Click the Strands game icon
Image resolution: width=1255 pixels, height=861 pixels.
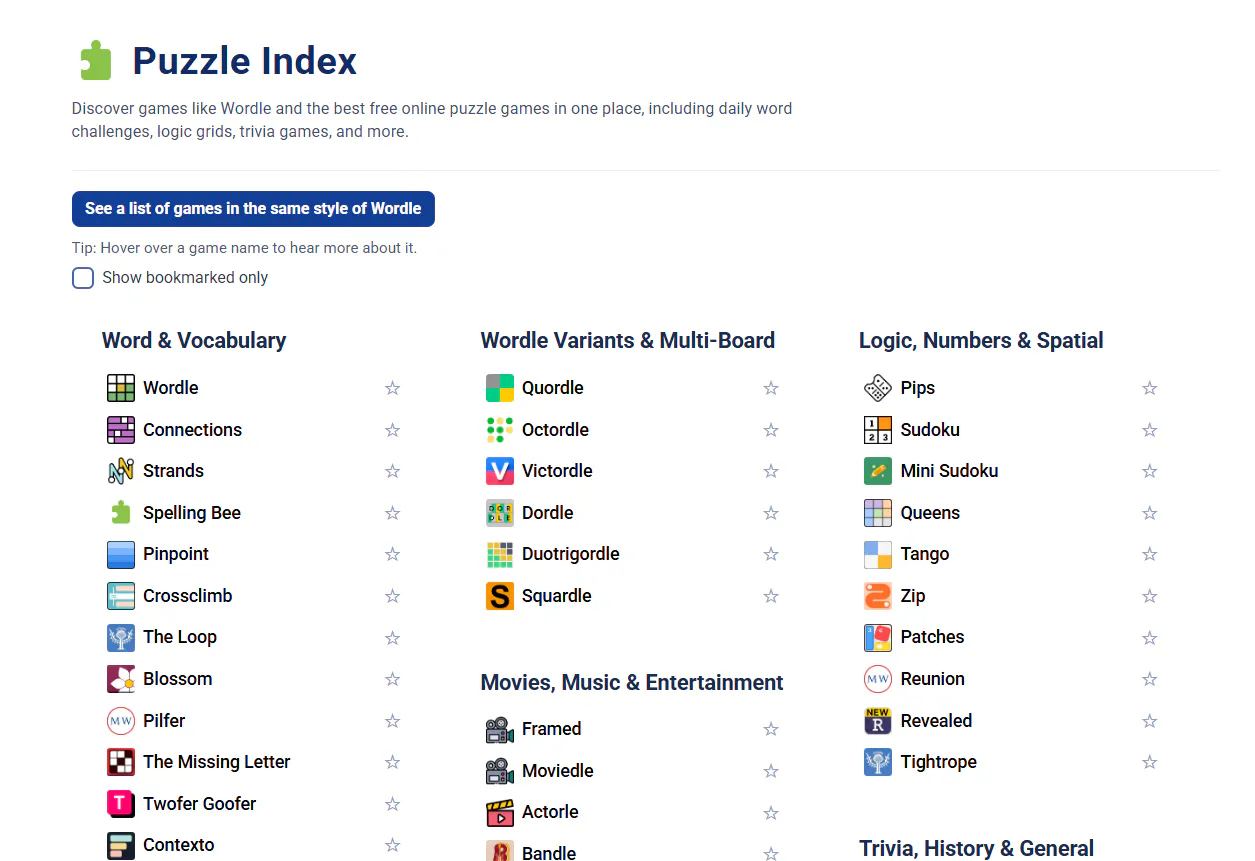point(121,471)
